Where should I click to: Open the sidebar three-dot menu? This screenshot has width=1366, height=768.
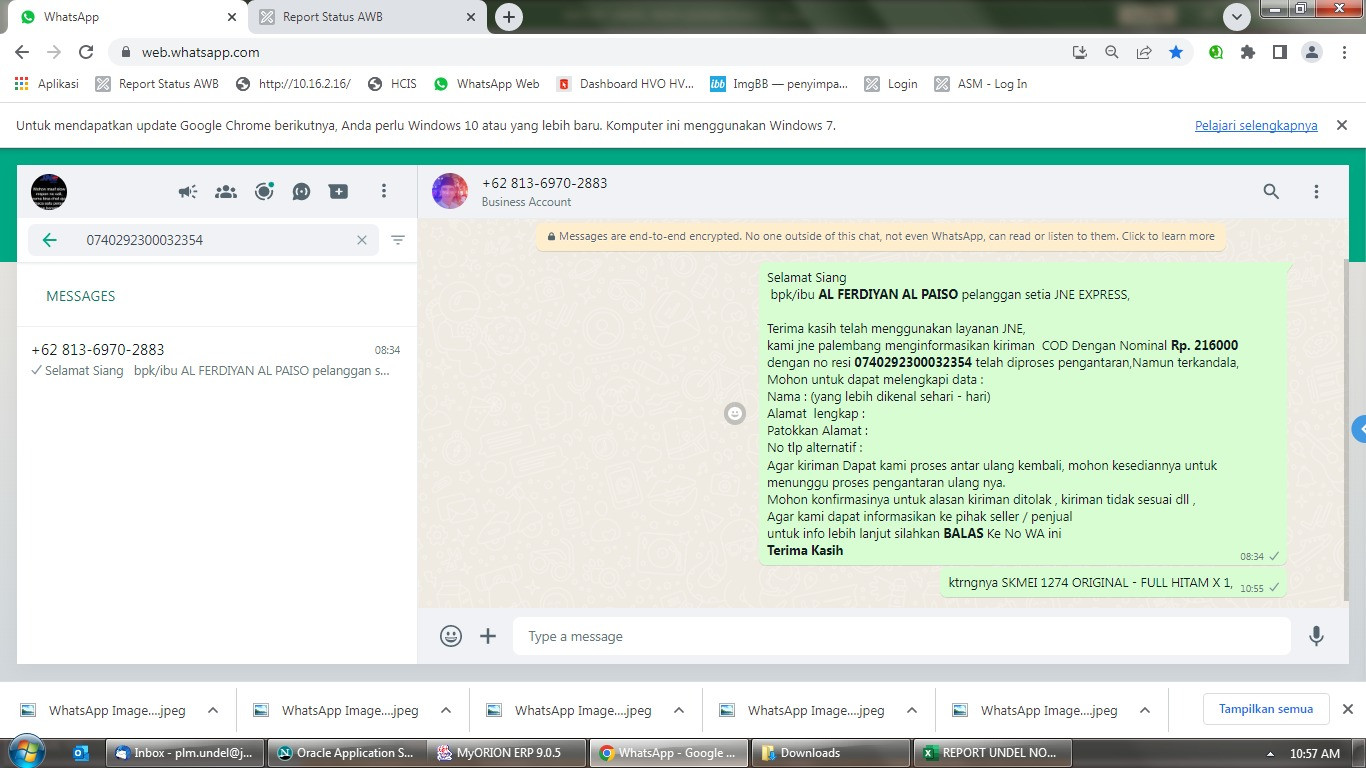tap(384, 191)
